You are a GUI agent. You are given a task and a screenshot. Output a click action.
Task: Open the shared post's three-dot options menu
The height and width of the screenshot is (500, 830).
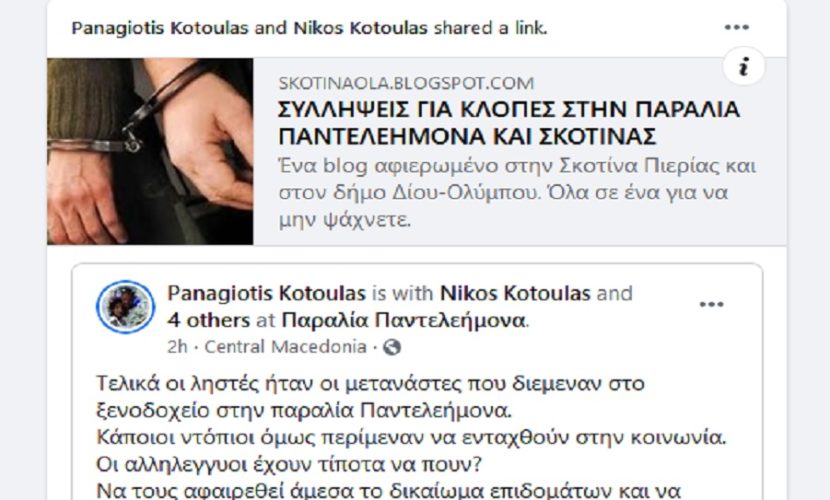point(711,304)
